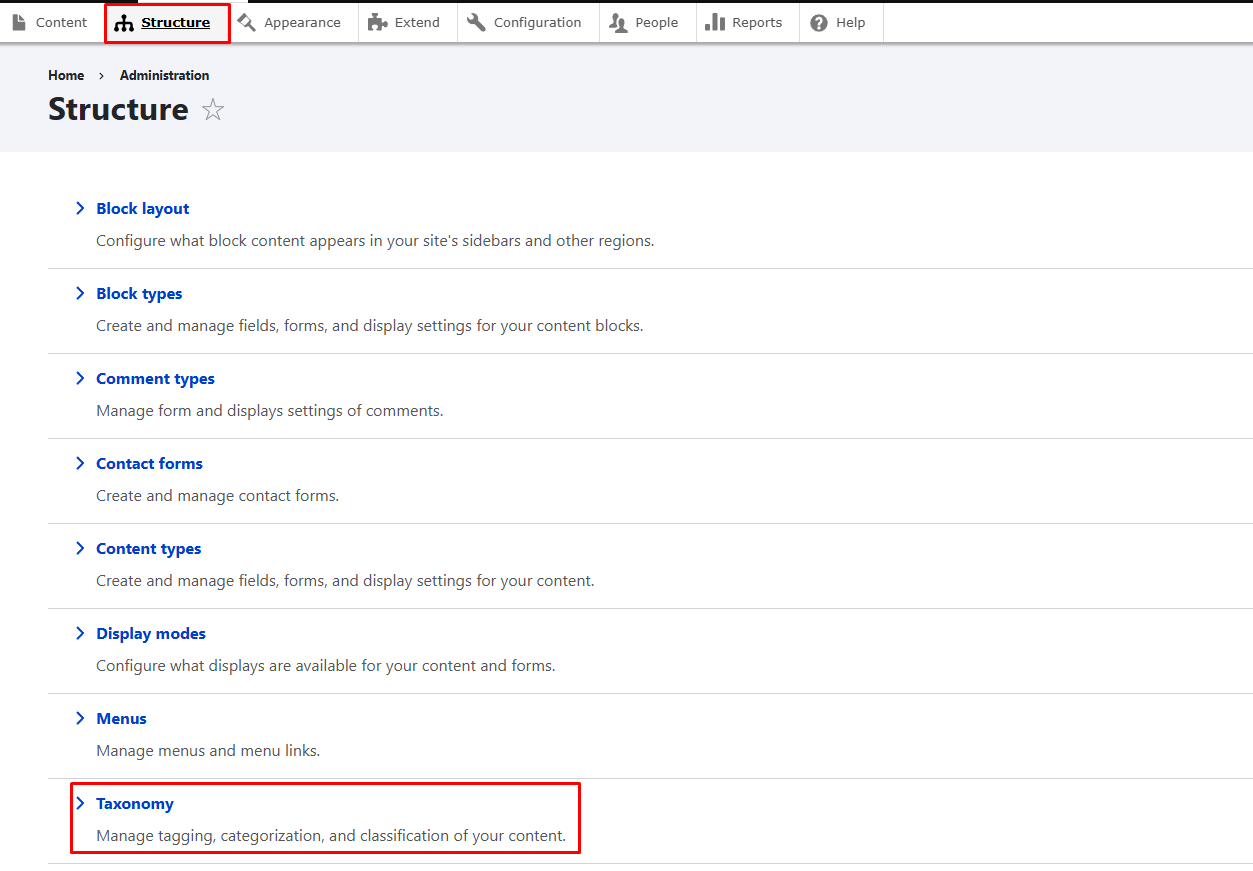1253x871 pixels.
Task: Click chevron beside Taxonomy
Action: (80, 803)
